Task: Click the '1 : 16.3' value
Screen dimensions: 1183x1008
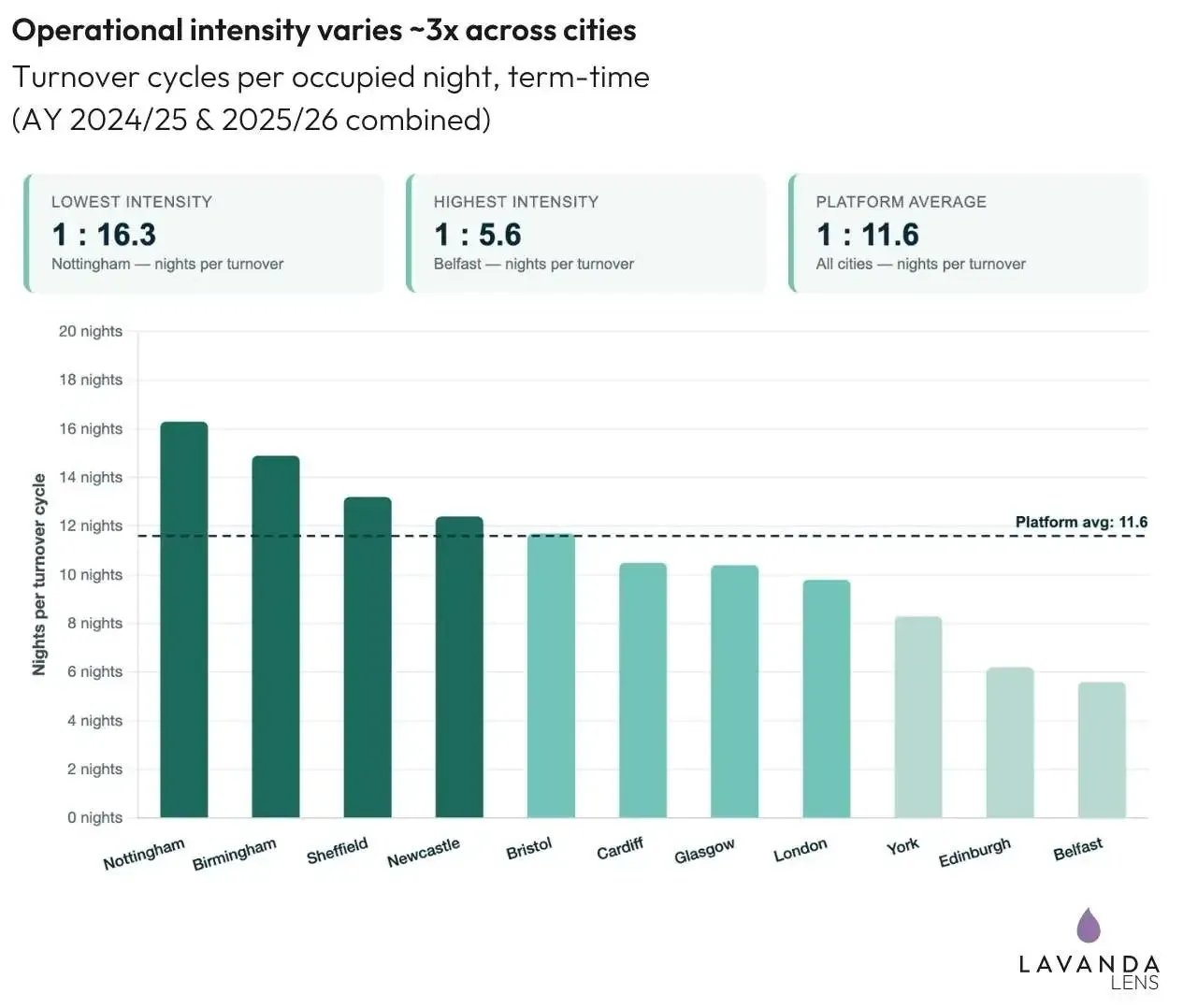Action: (104, 235)
